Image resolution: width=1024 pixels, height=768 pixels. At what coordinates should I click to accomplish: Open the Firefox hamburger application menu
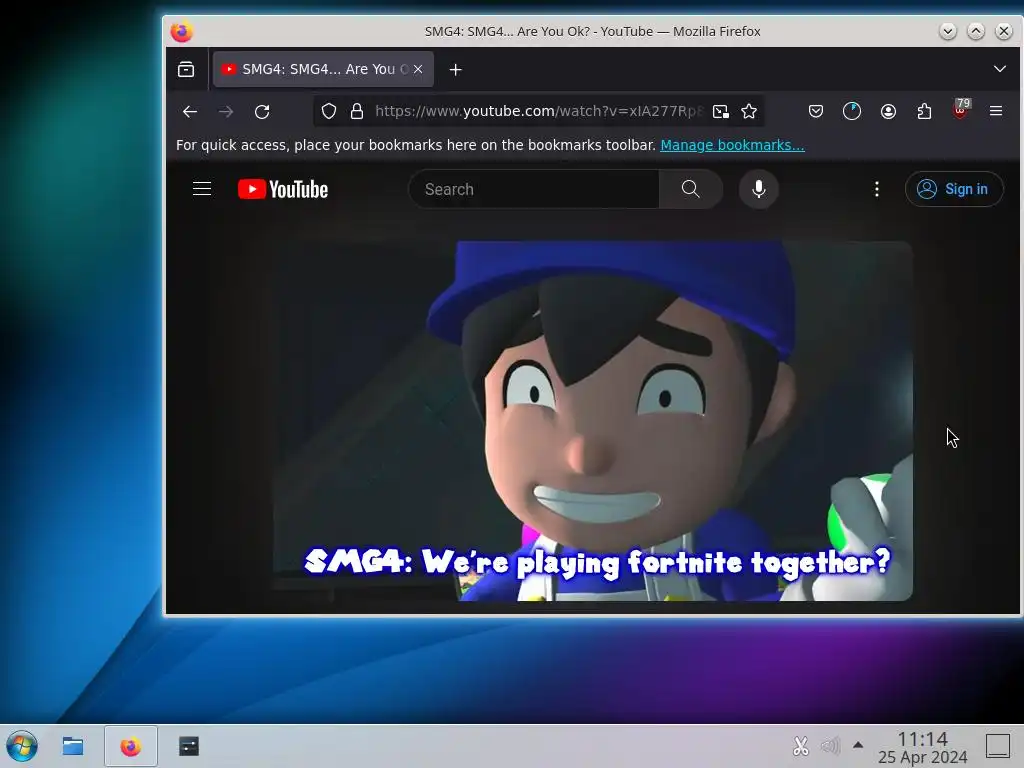[x=996, y=112]
